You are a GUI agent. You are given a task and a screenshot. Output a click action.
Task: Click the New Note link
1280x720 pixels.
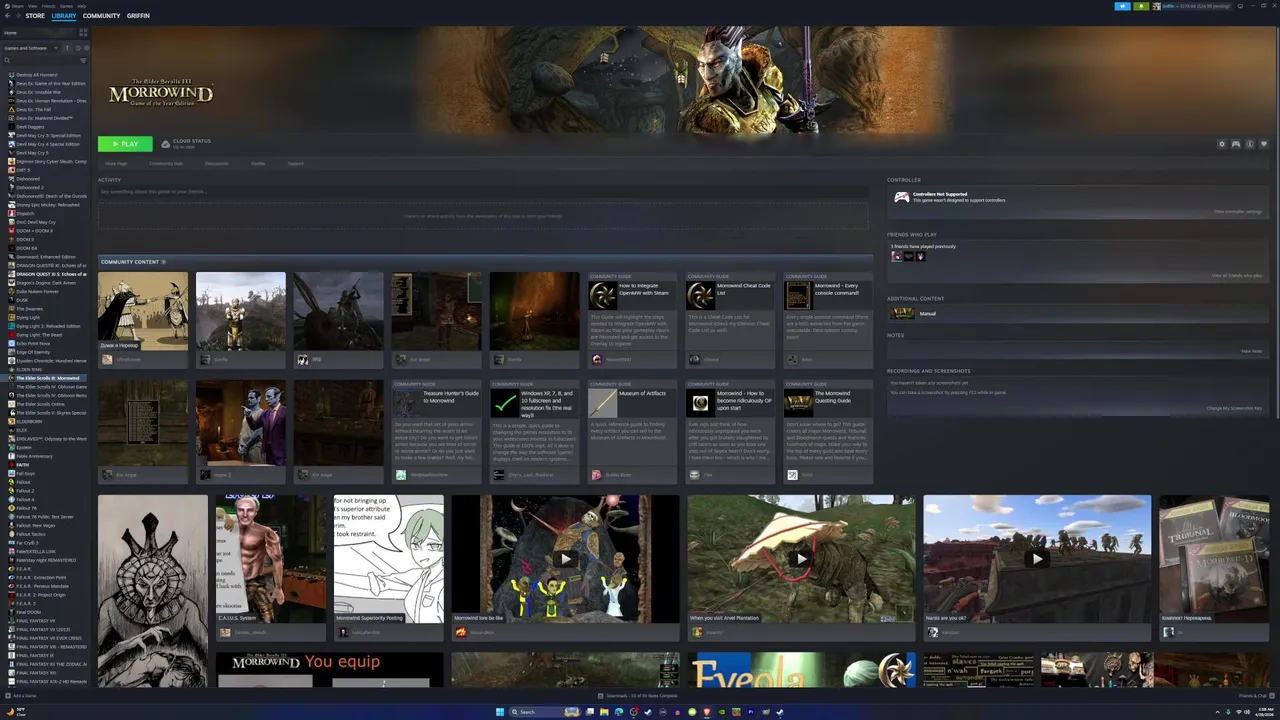tap(1252, 351)
